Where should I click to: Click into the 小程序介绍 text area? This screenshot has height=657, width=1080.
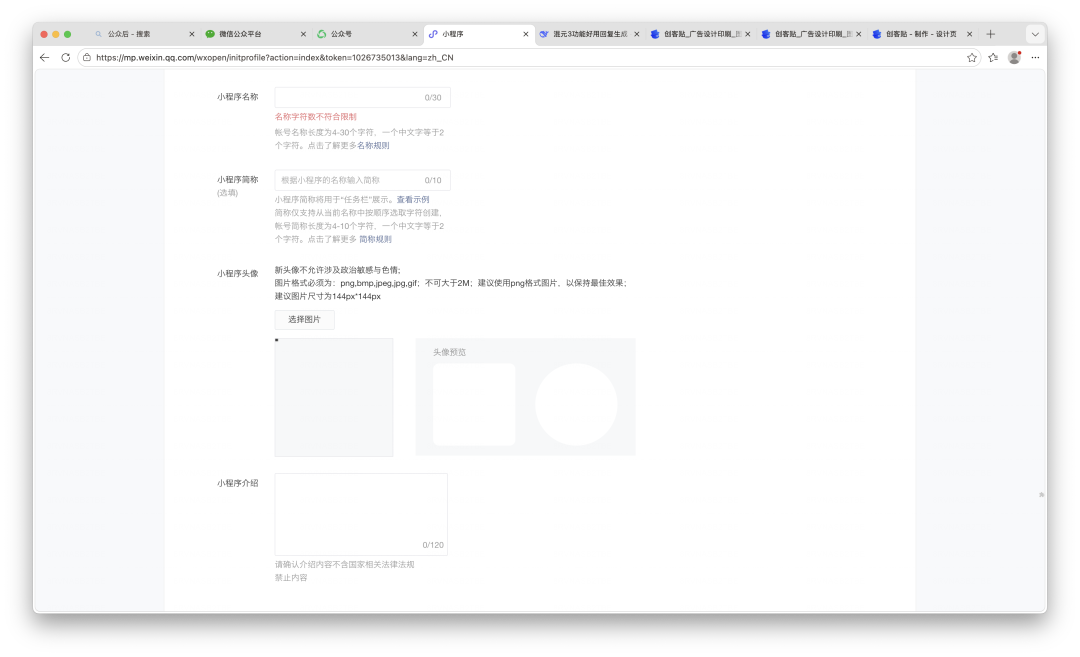coord(361,514)
